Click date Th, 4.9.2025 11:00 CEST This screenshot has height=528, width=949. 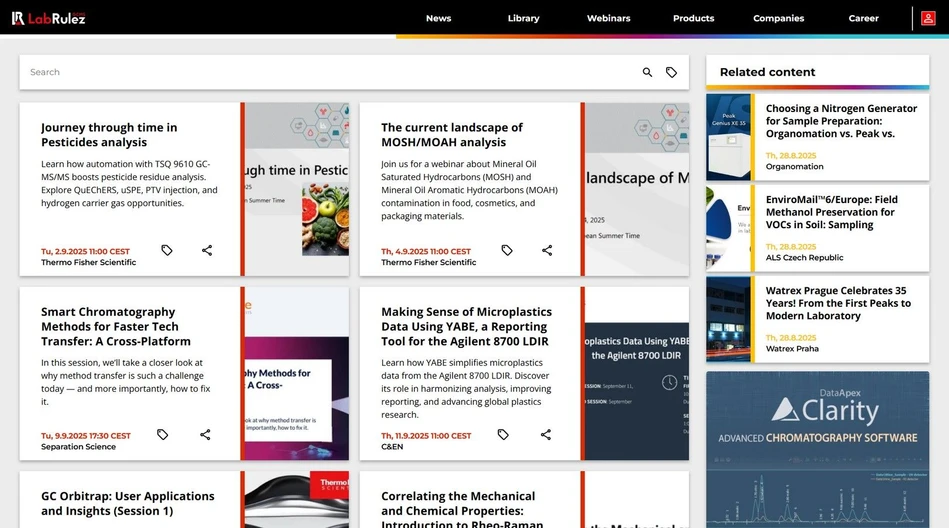(x=426, y=251)
